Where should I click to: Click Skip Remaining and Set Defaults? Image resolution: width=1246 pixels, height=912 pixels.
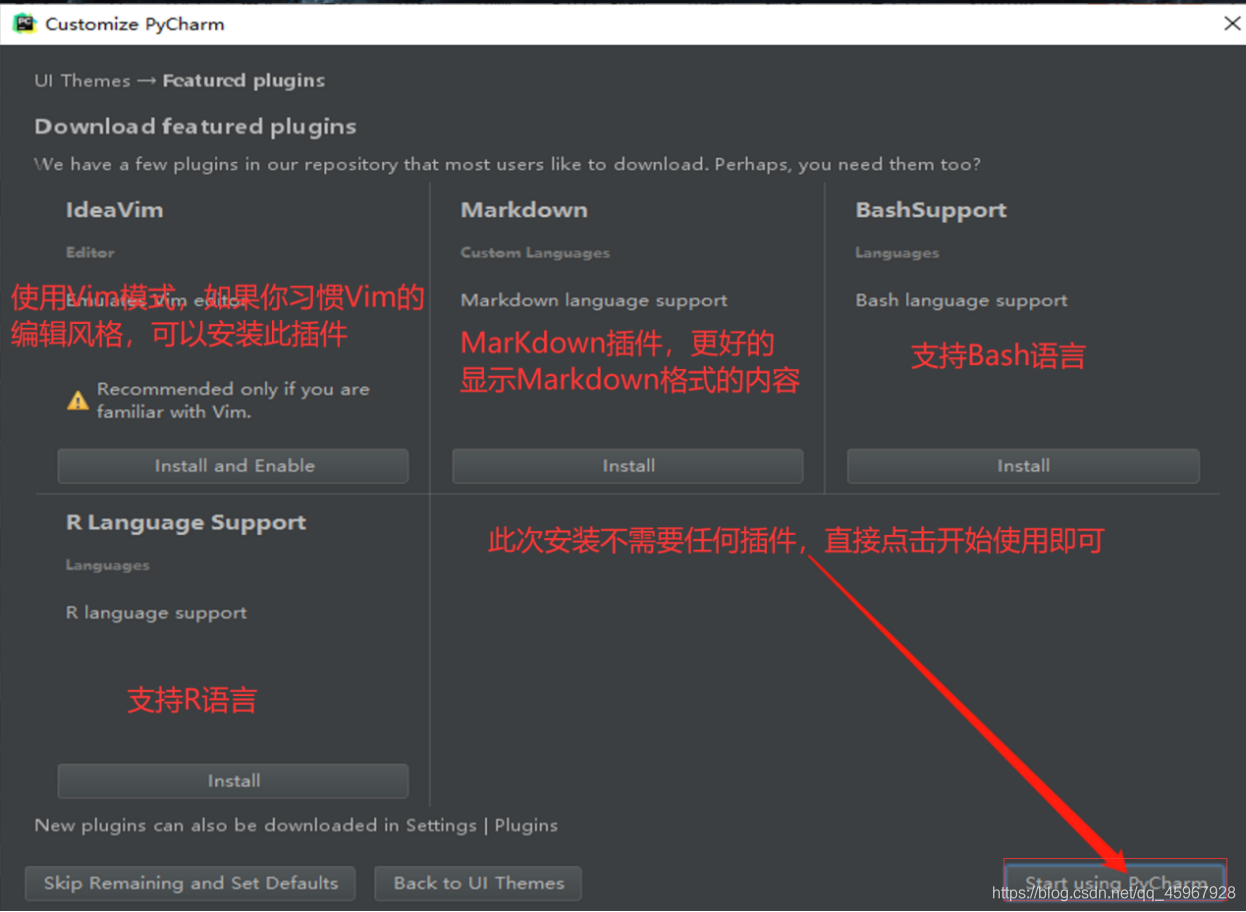pos(190,883)
